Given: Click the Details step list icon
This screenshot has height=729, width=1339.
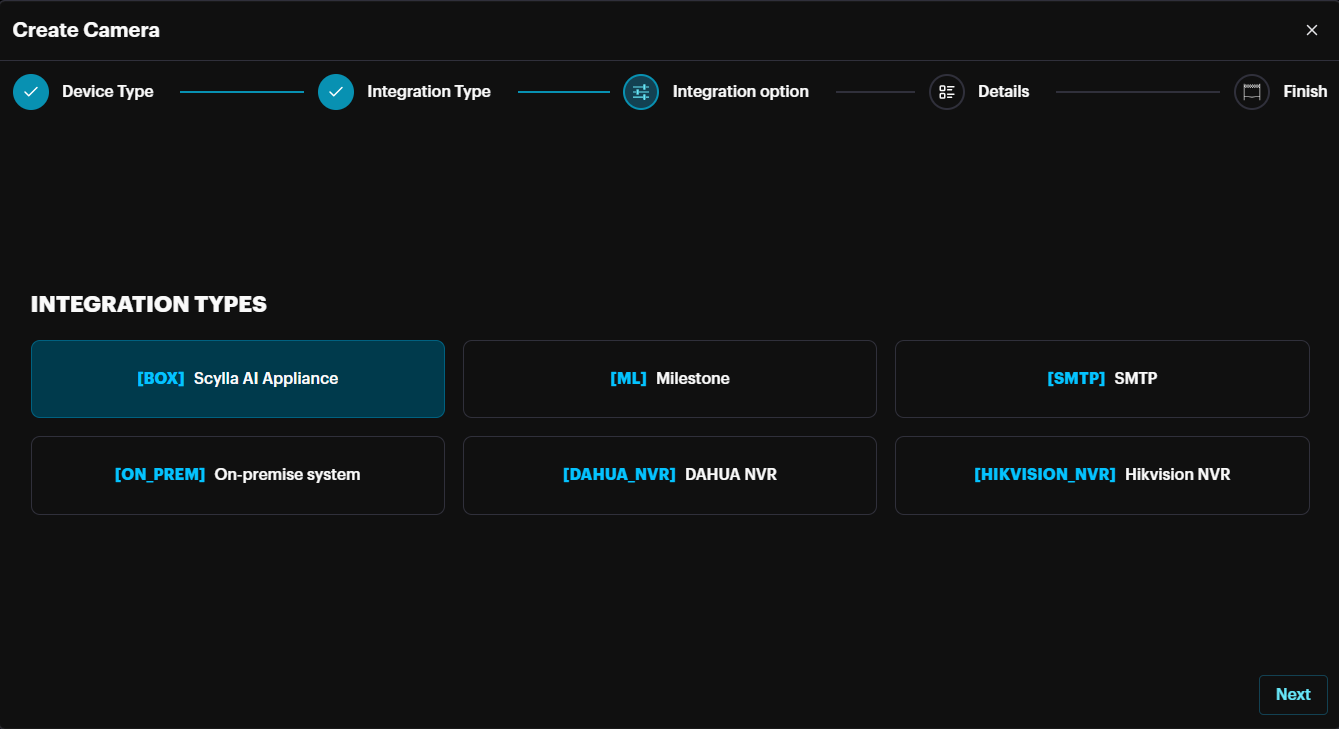Looking at the screenshot, I should click(x=946, y=92).
